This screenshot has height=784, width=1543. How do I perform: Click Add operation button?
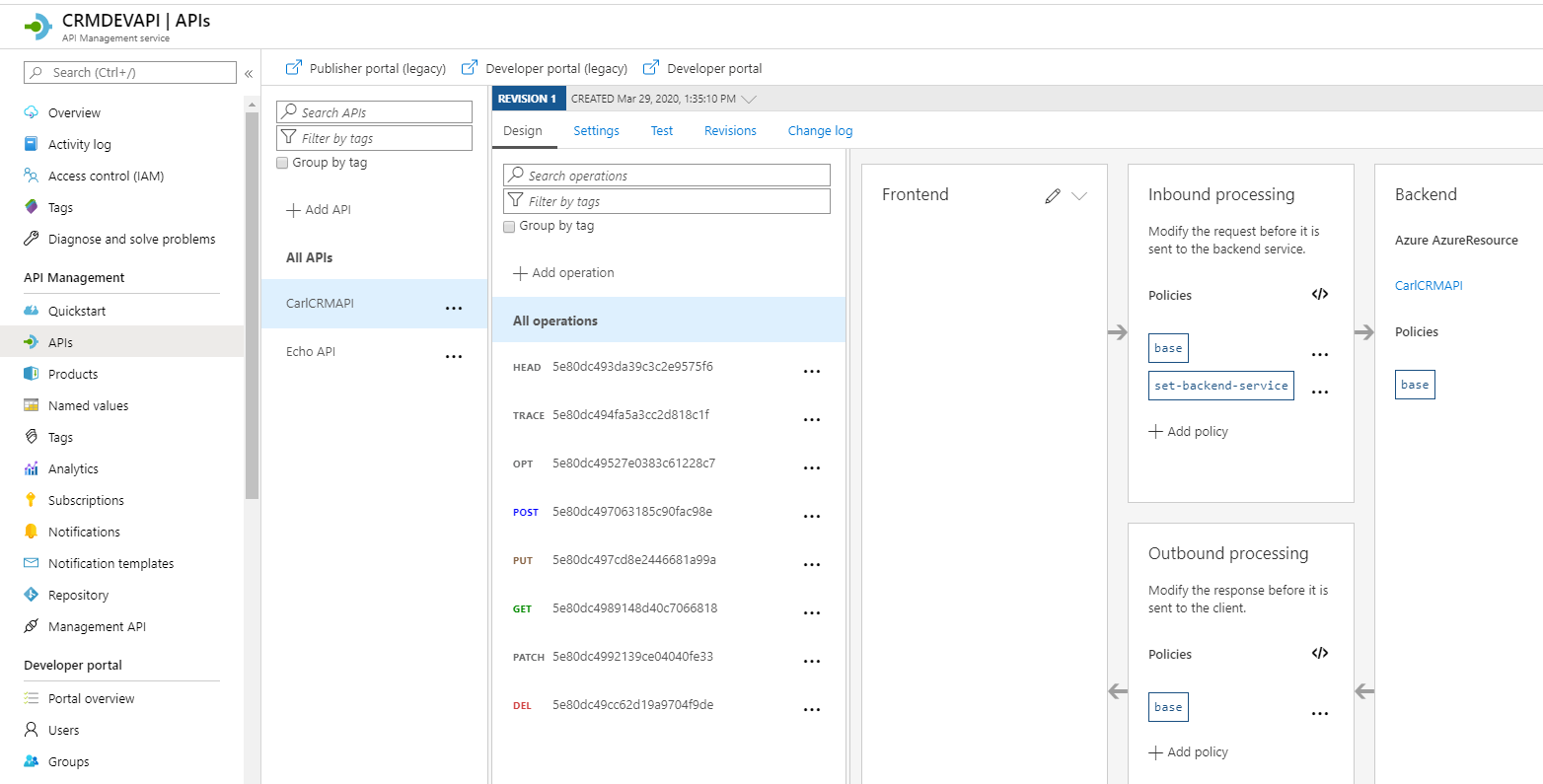click(x=563, y=272)
